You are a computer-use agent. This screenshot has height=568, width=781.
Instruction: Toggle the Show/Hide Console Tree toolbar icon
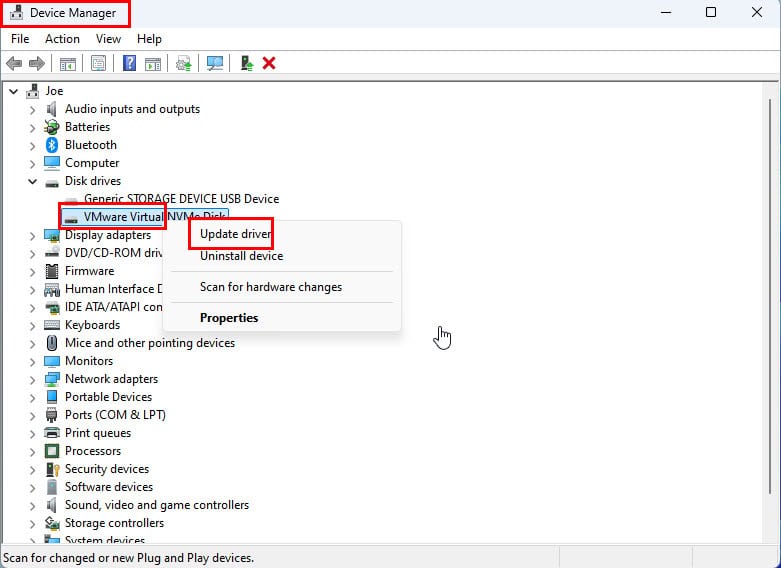coord(68,64)
